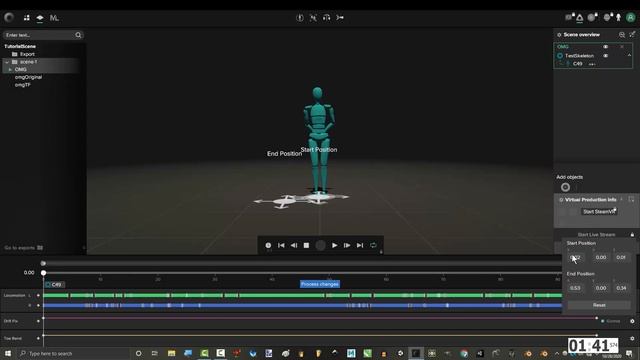Viewport: 640px width, 360px height.
Task: Click the Start Position Z value field
Action: pos(621,257)
